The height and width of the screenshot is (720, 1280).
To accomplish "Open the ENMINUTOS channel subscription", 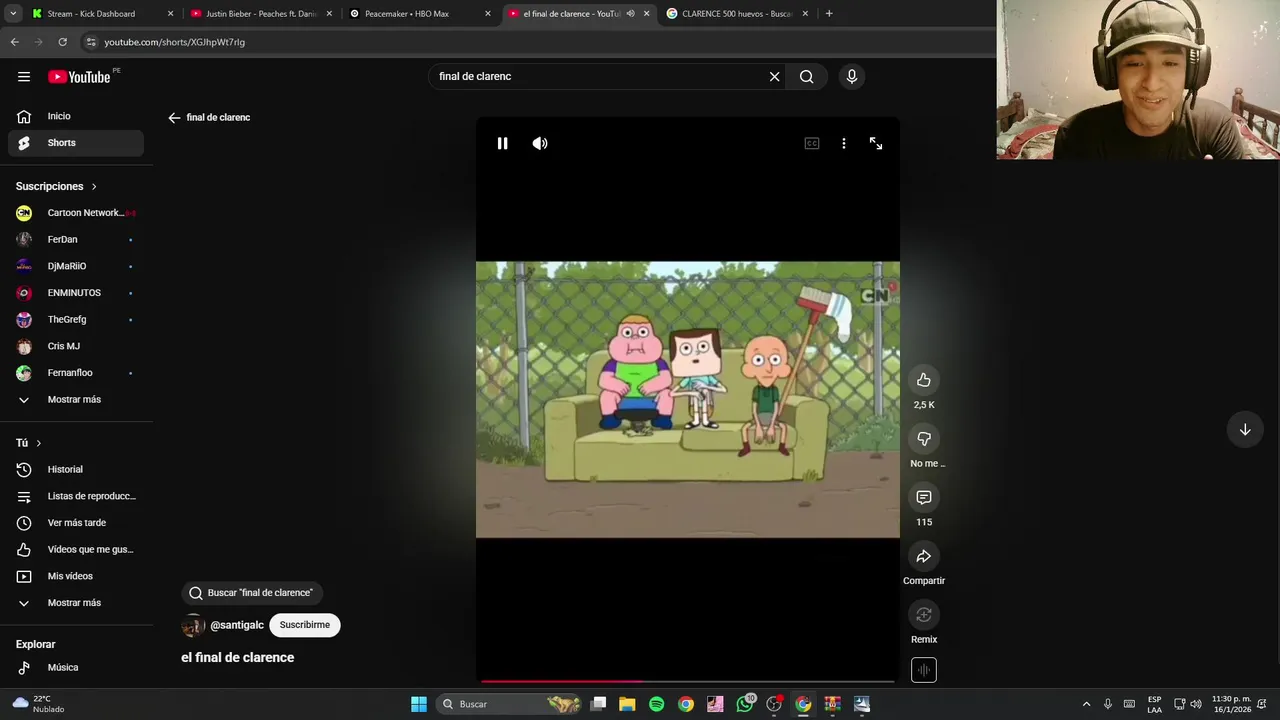I will pos(76,293).
